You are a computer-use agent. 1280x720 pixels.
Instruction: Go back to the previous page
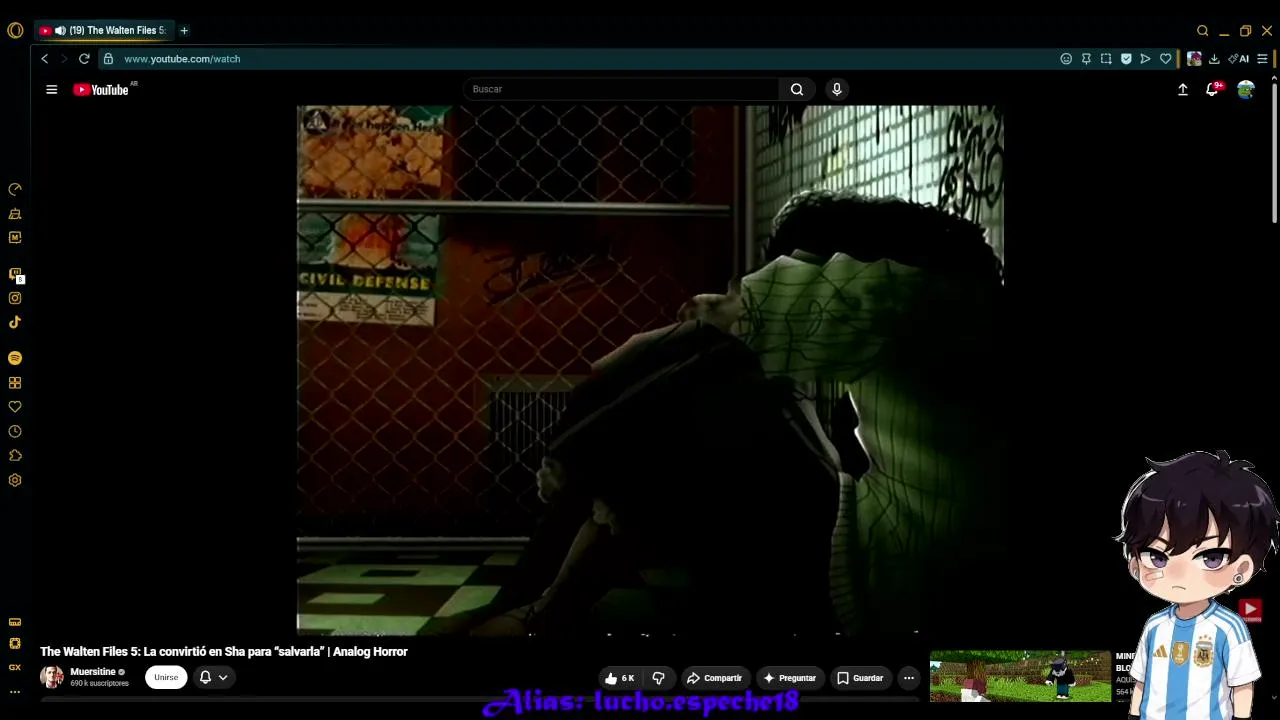(44, 59)
